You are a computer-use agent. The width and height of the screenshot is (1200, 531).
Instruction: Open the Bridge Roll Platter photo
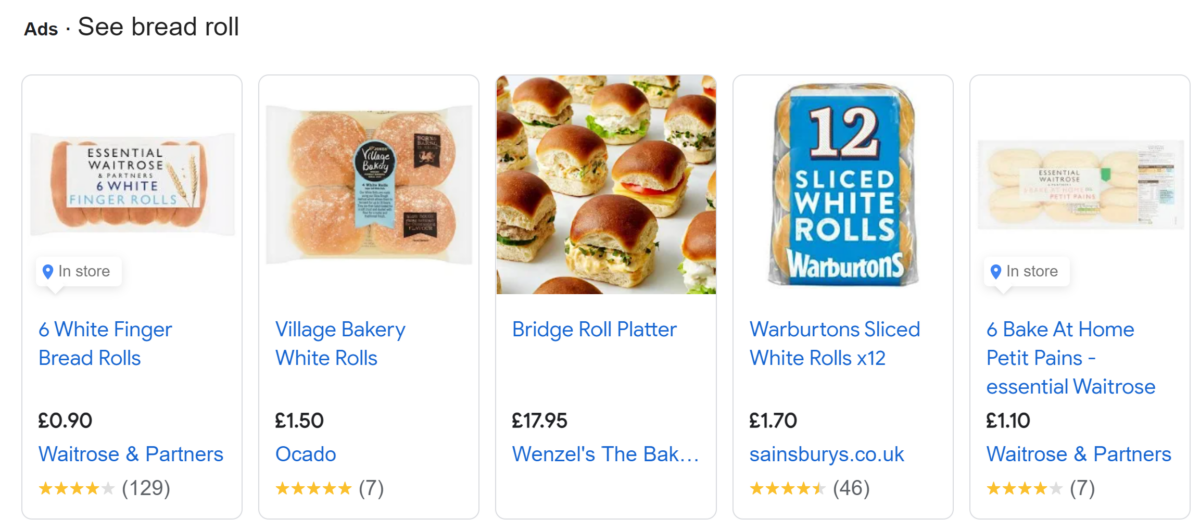pos(606,184)
